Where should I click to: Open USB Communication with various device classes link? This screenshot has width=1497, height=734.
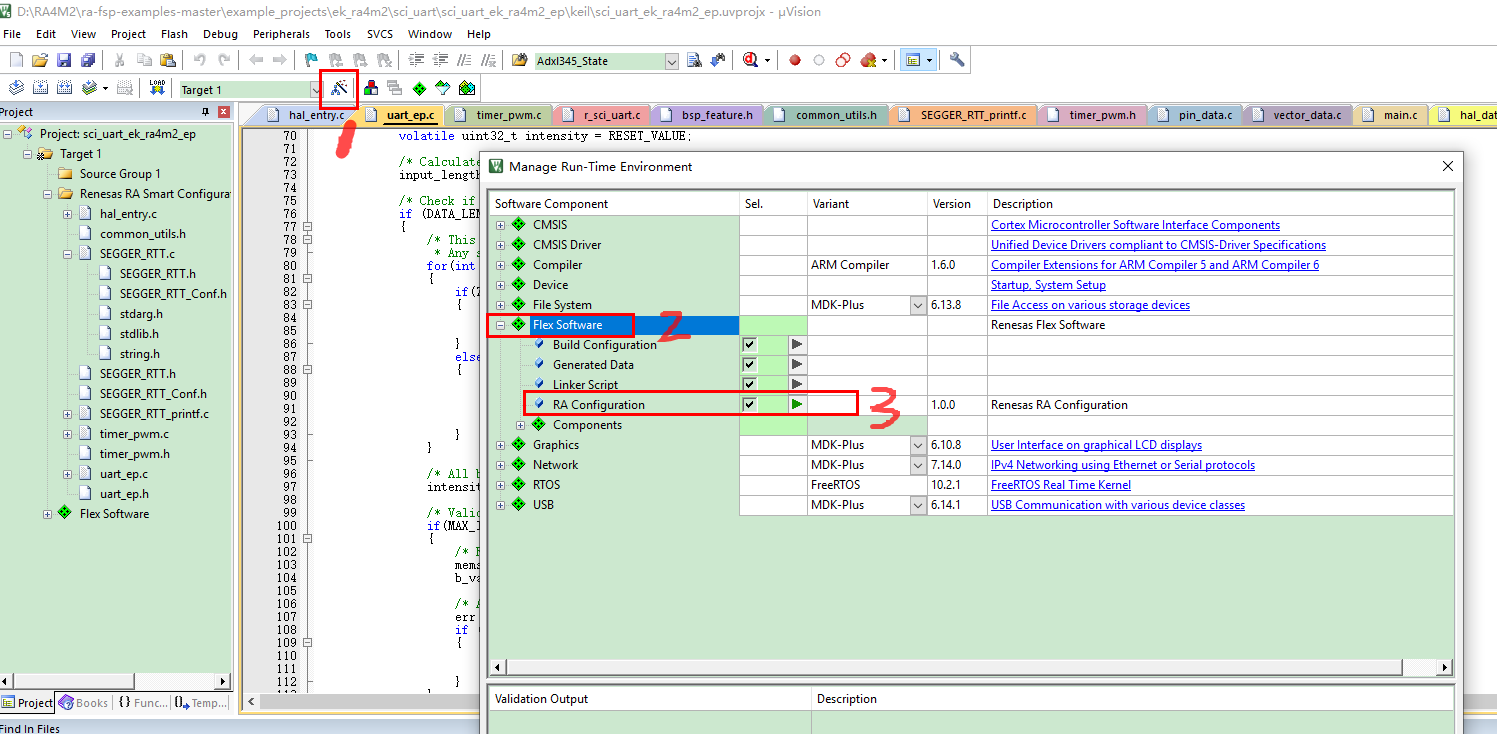tap(1118, 505)
